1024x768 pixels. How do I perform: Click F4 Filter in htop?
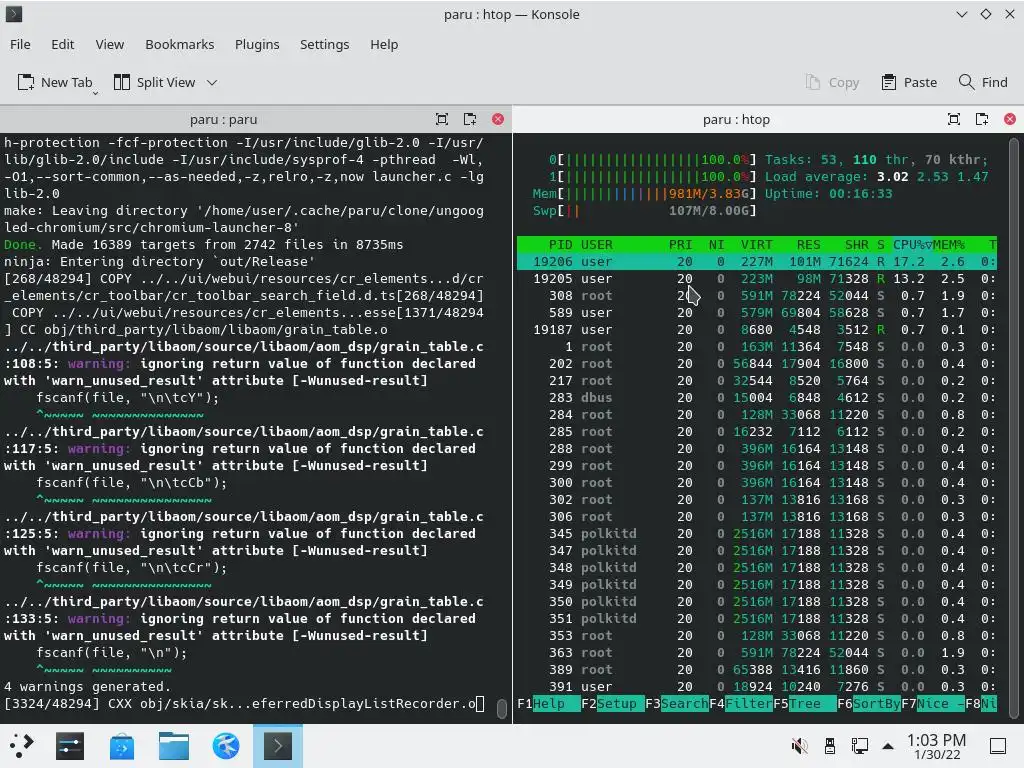click(x=741, y=703)
